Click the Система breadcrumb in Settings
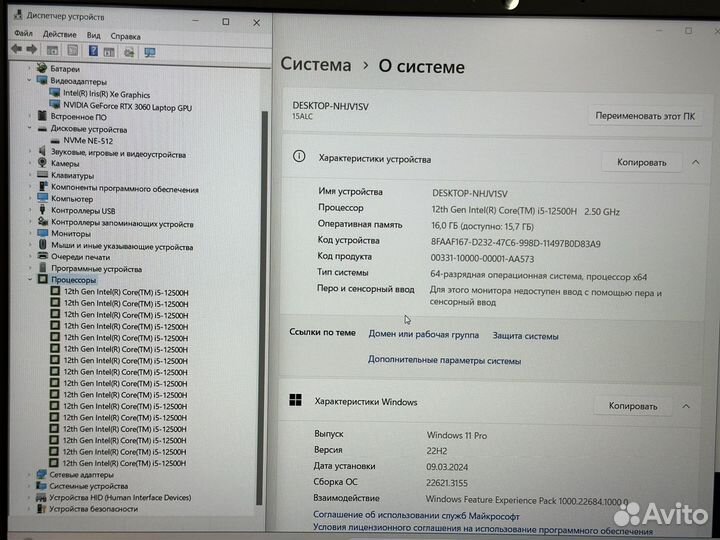The width and height of the screenshot is (720, 540). pyautogui.click(x=315, y=64)
